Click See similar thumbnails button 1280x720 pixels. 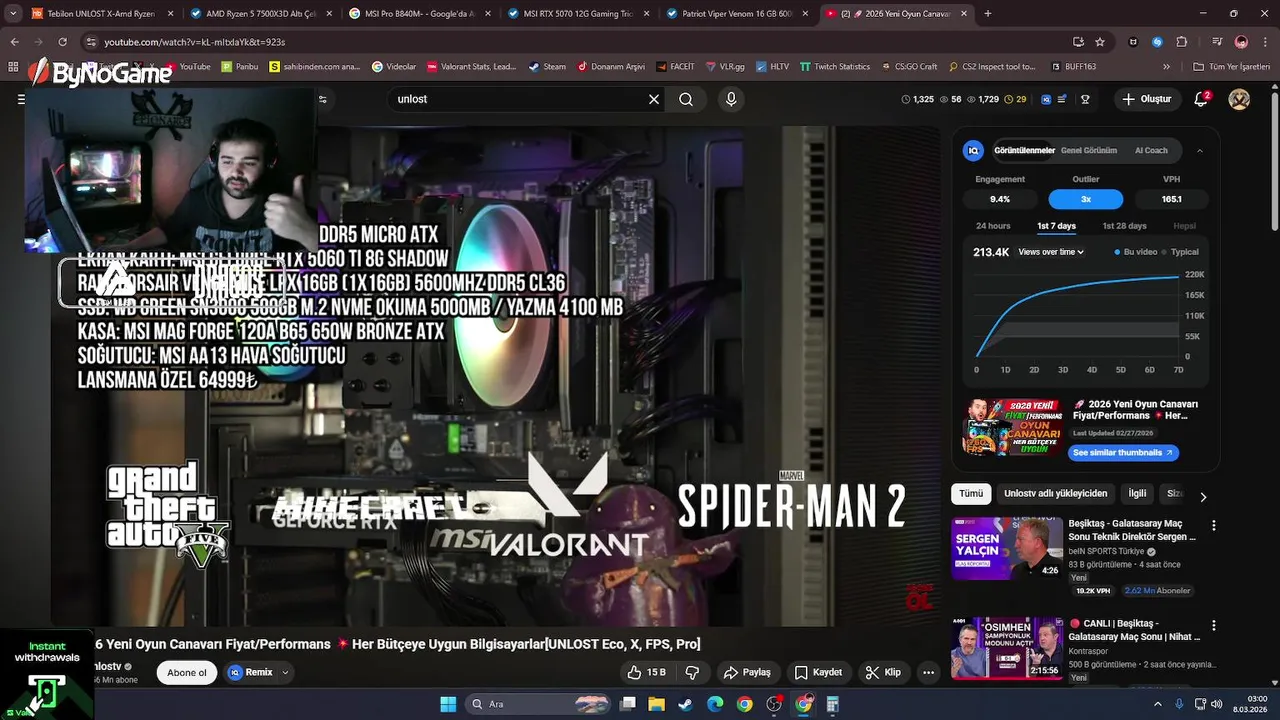(1122, 453)
